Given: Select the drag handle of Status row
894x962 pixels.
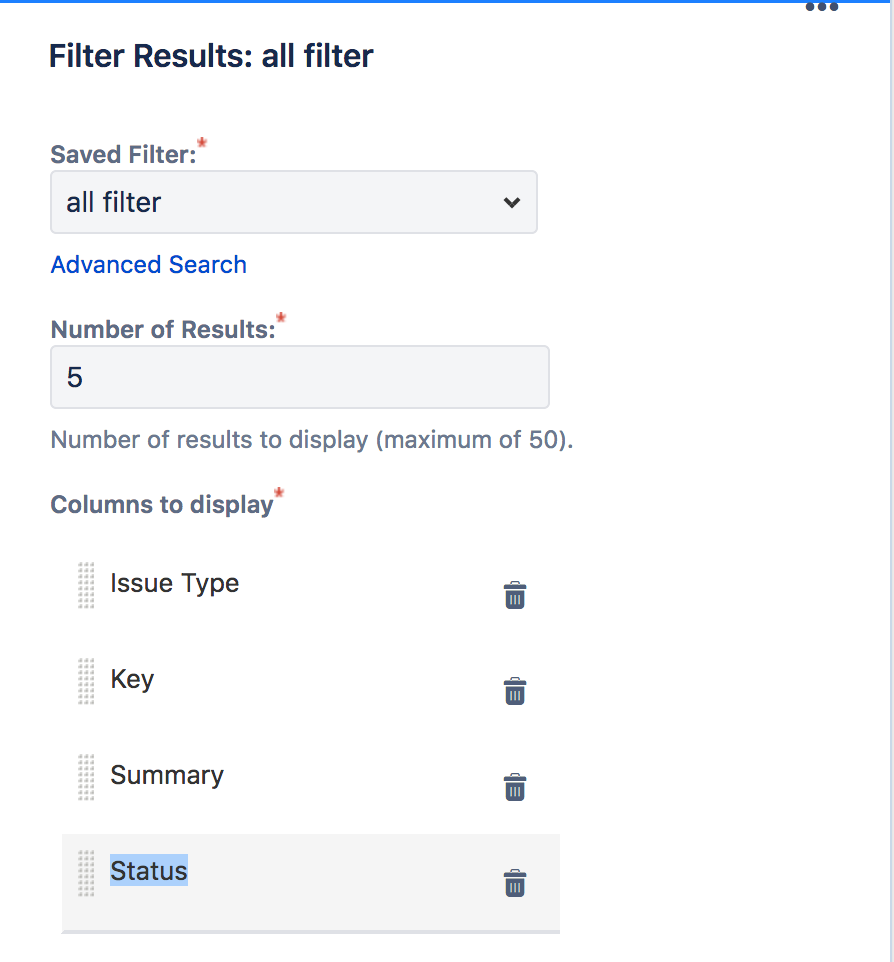Looking at the screenshot, I should pos(86,873).
